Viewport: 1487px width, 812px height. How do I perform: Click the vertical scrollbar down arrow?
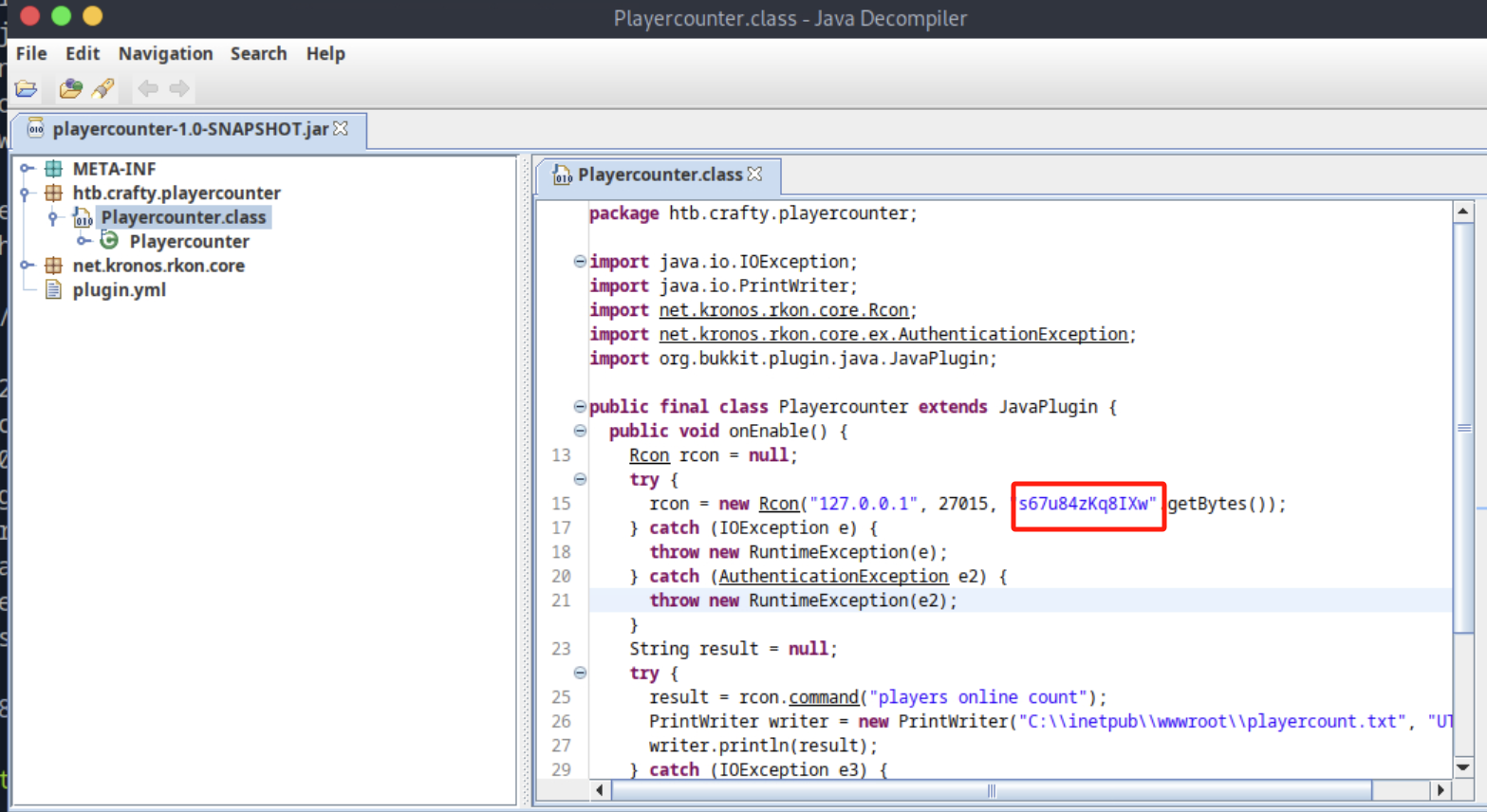pyautogui.click(x=1463, y=766)
